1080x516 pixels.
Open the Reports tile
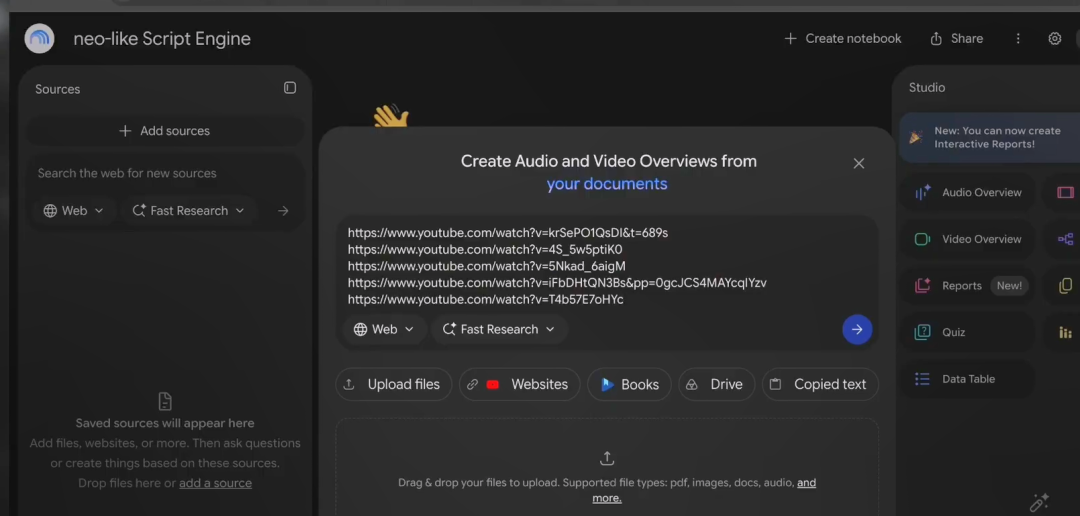[967, 286]
